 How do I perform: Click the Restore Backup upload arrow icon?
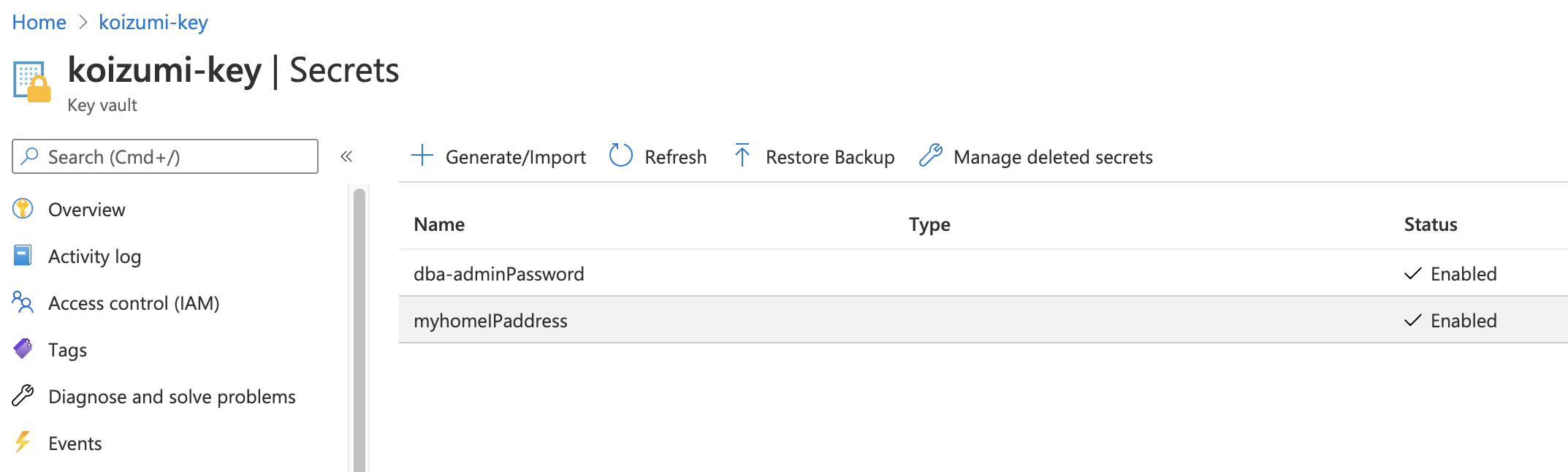click(742, 156)
